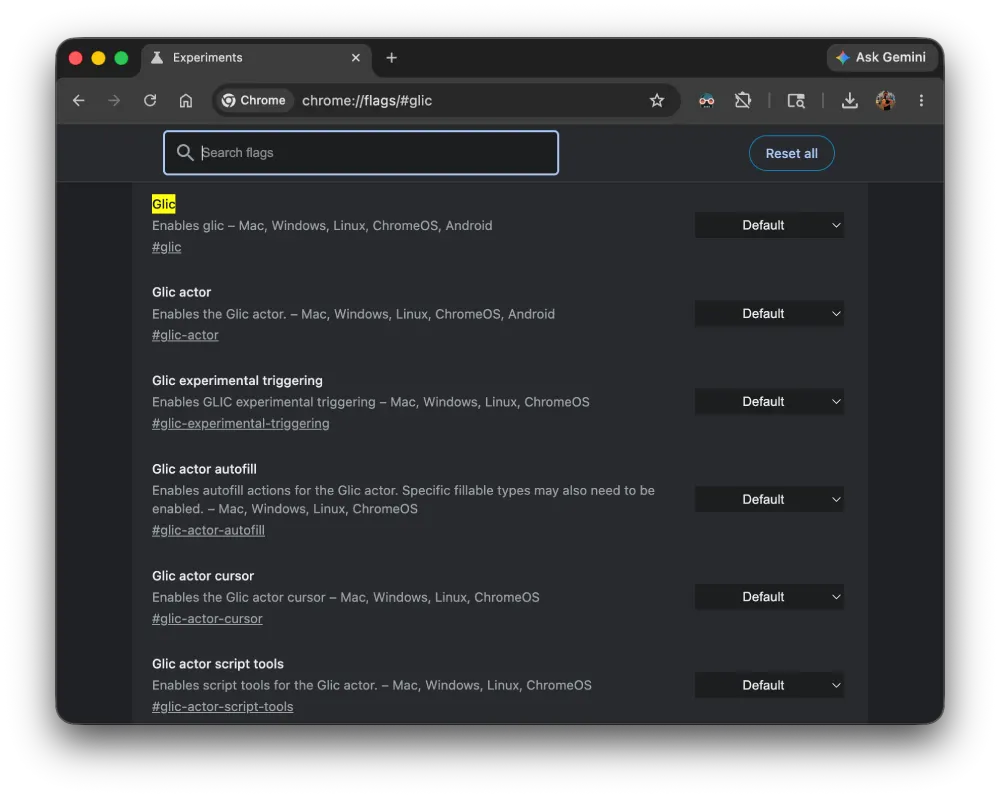Viewport: 1000px width, 798px height.
Task: Click the window's yellow minimize button
Action: point(98,58)
